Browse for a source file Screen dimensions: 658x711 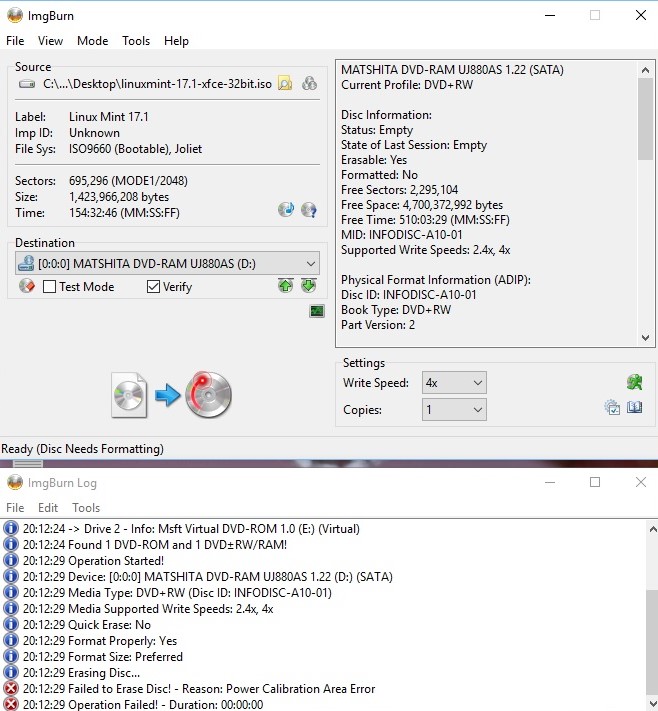285,83
